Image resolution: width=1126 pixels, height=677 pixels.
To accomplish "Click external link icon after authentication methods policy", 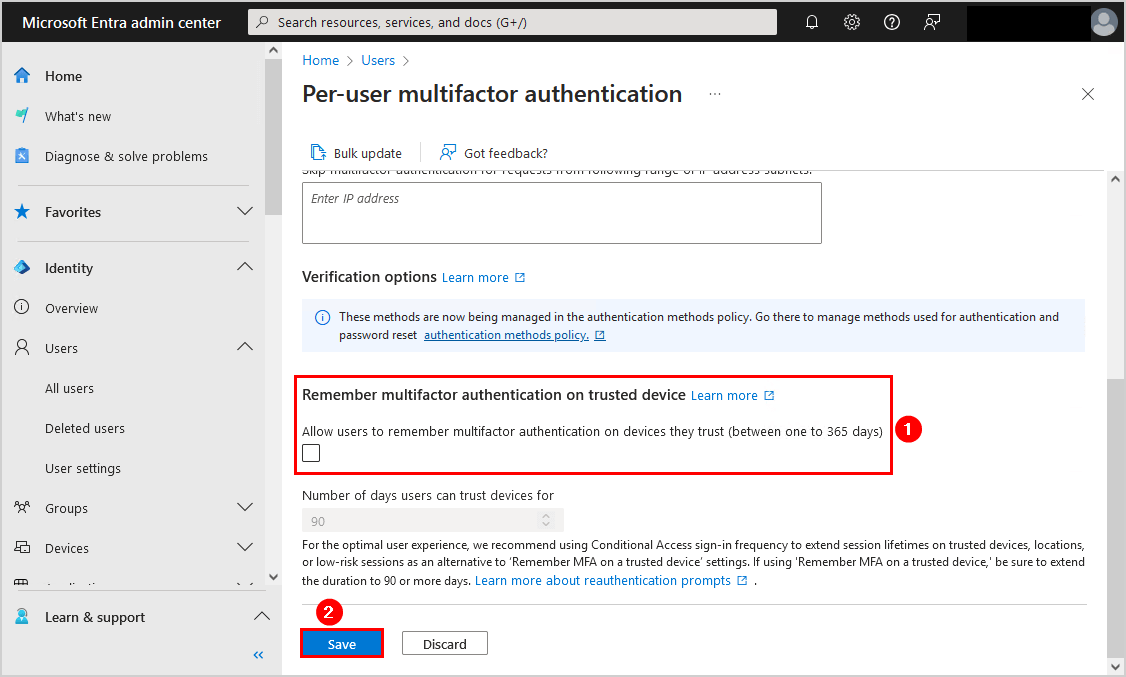I will 600,335.
